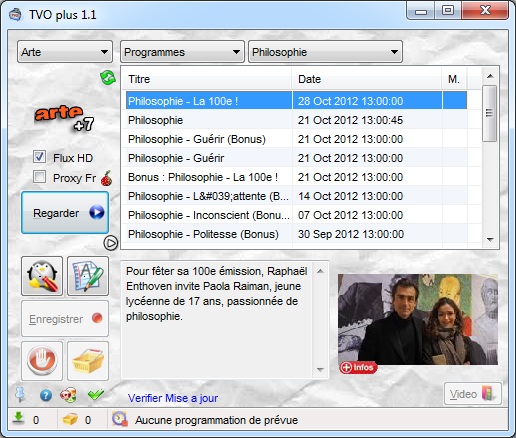Click the program list scroll up arrow
This screenshot has width=516, height=438.
(x=490, y=76)
